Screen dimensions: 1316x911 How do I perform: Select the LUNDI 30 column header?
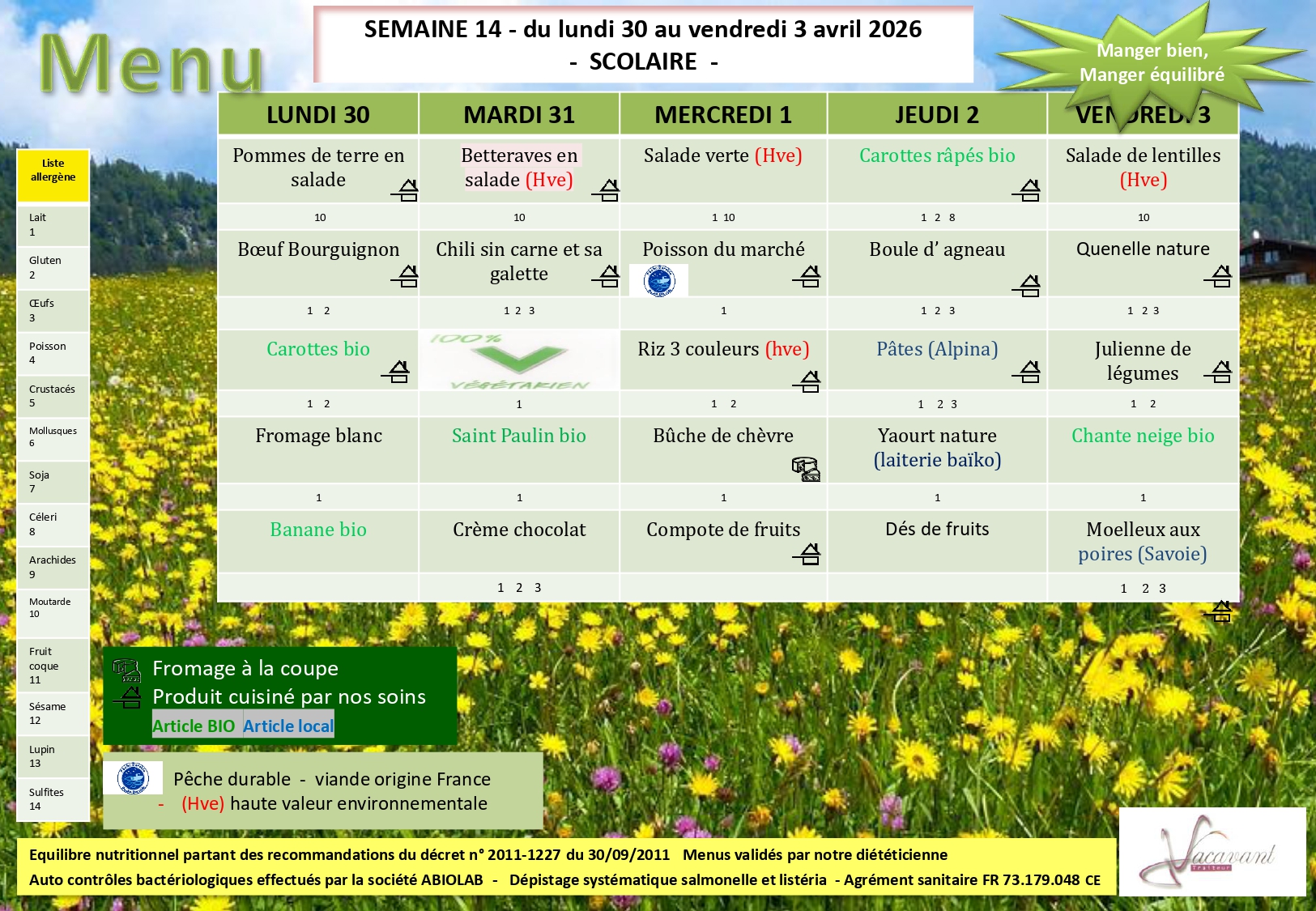pyautogui.click(x=318, y=114)
